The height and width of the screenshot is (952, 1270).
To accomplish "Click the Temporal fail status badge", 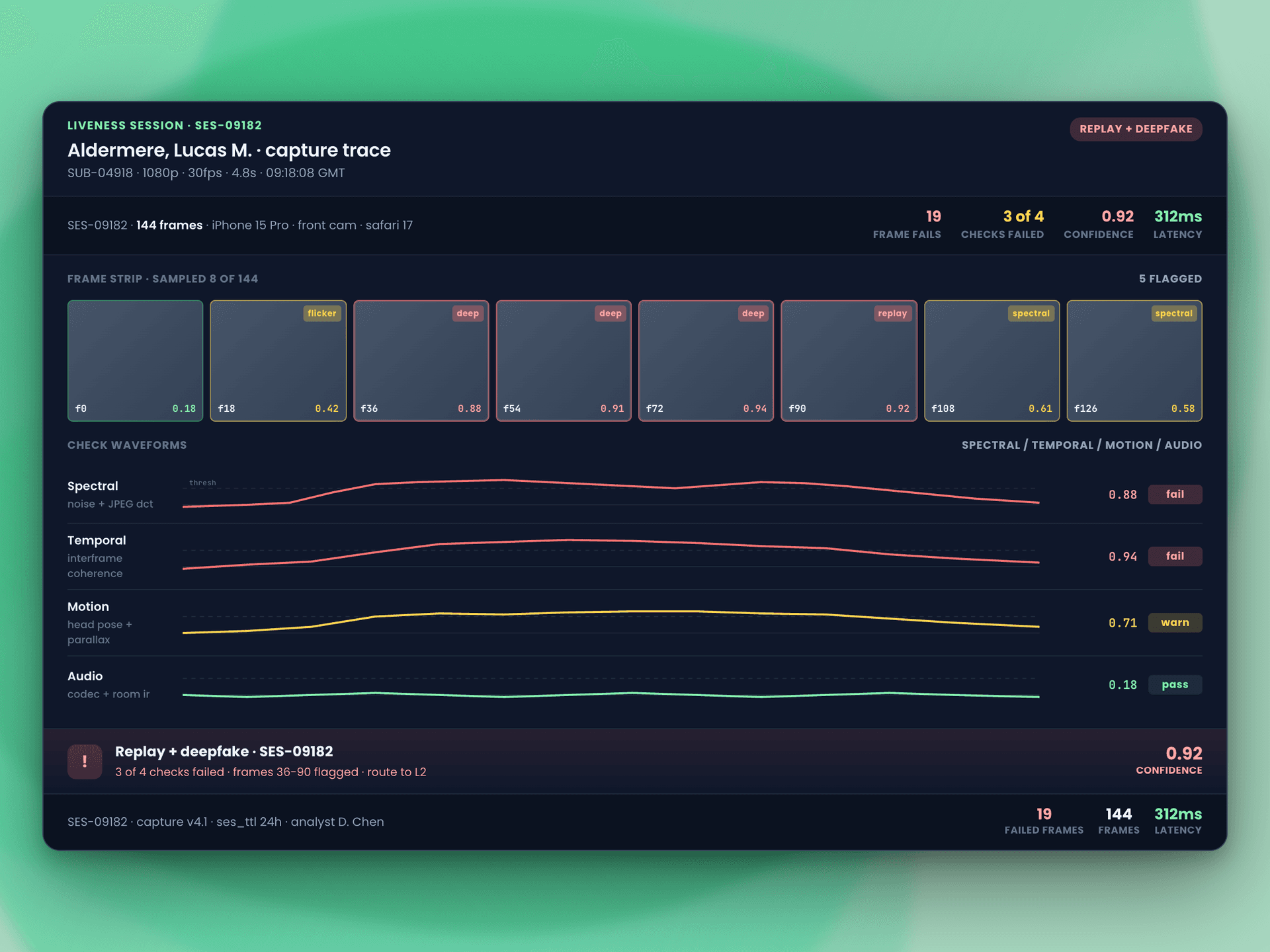I will coord(1175,556).
